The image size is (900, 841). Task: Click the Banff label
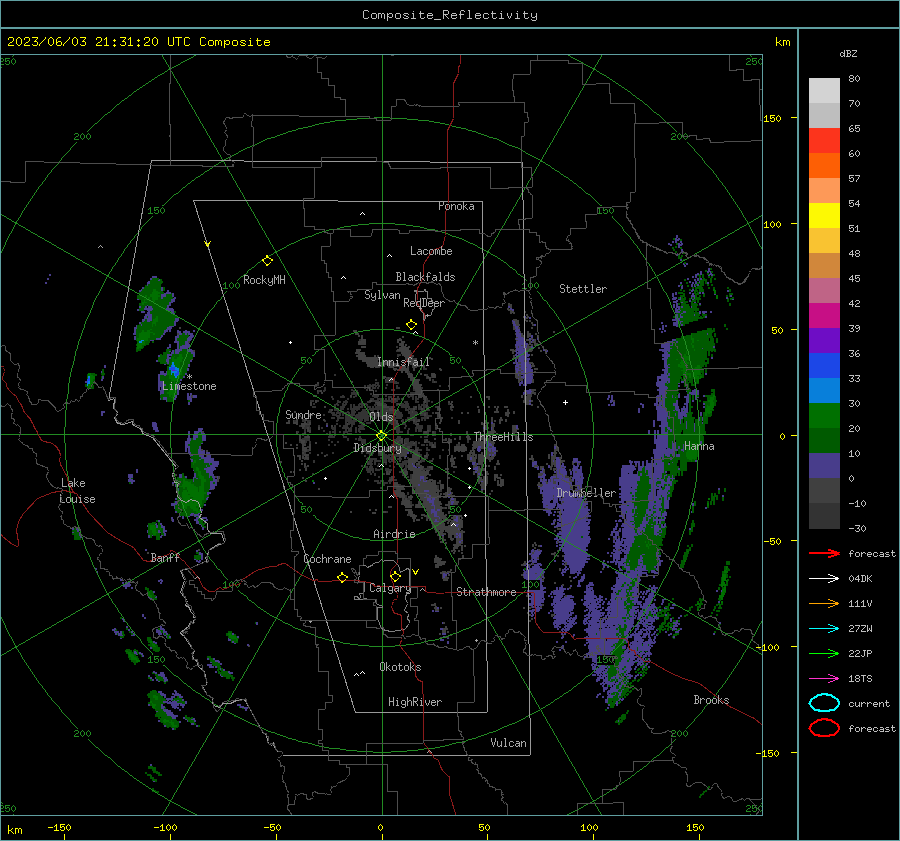pyautogui.click(x=165, y=558)
